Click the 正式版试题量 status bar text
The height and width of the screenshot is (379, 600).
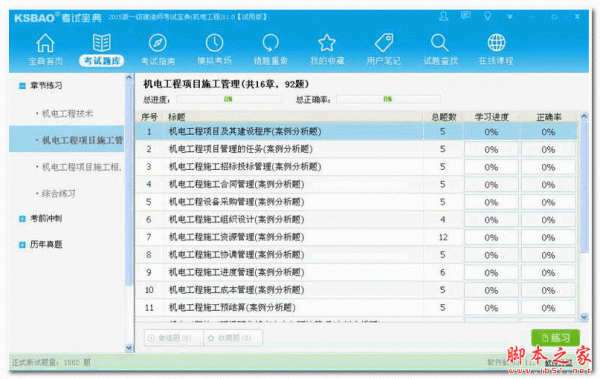tap(51, 362)
